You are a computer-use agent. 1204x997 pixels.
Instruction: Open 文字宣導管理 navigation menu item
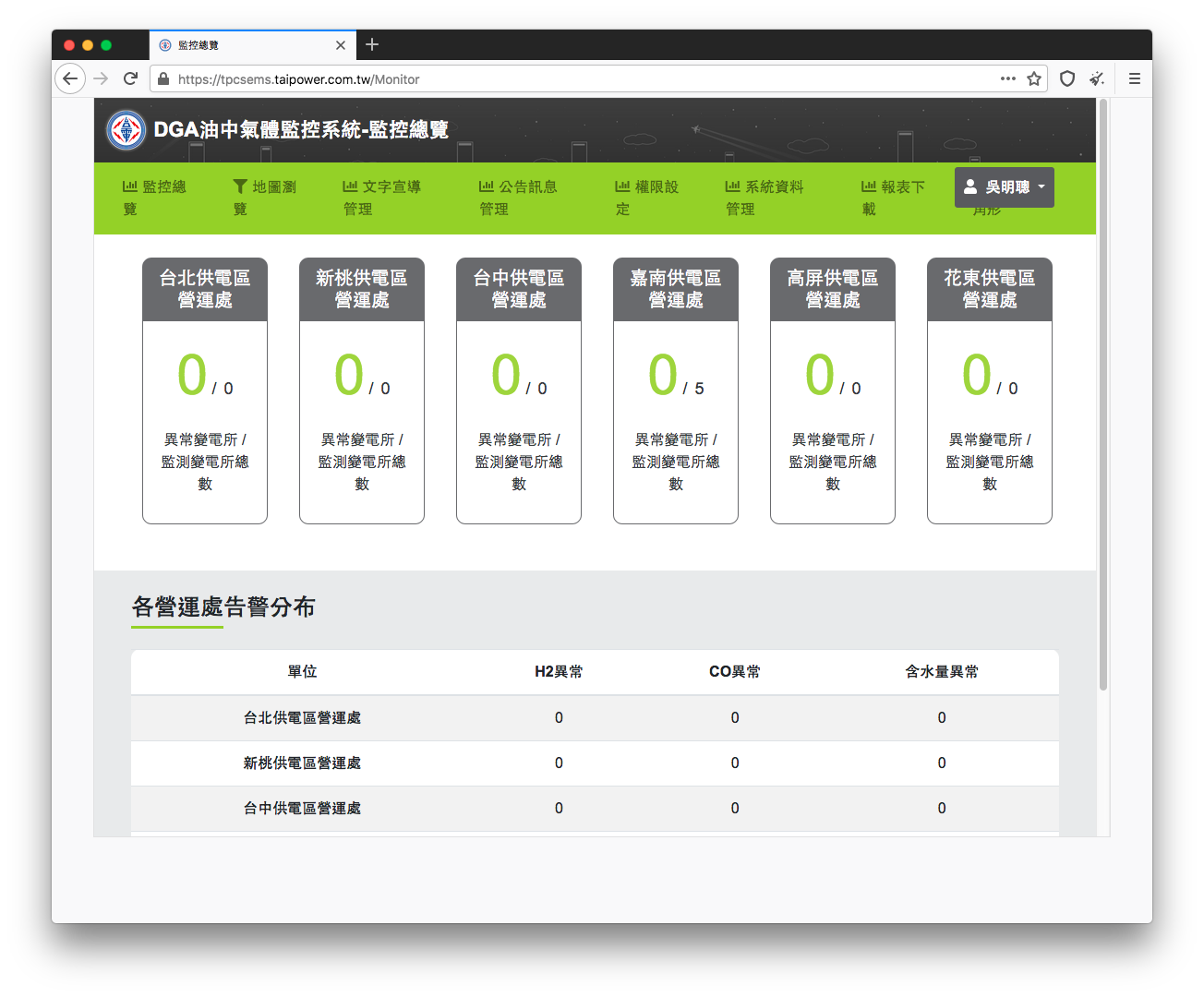[381, 198]
